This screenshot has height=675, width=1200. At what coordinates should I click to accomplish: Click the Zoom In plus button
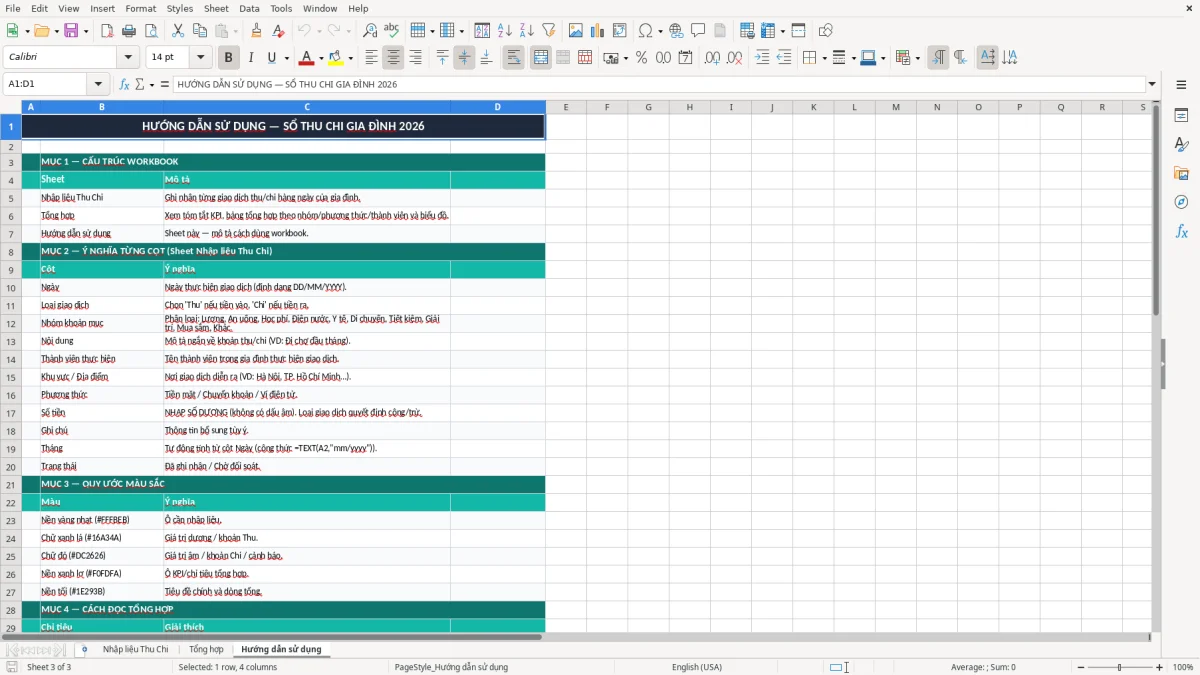(1159, 667)
